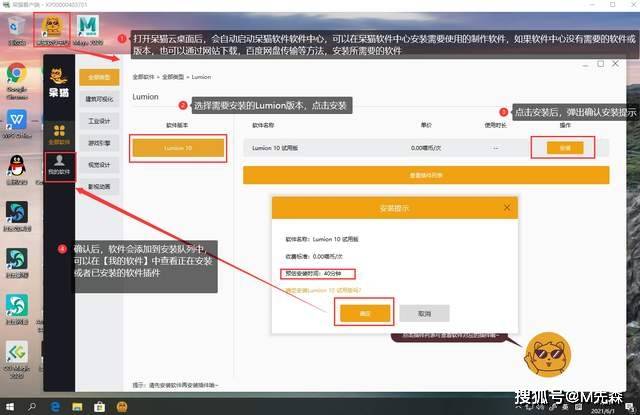Open the Daimao cat software center desktop shortcut

[x=52, y=29]
